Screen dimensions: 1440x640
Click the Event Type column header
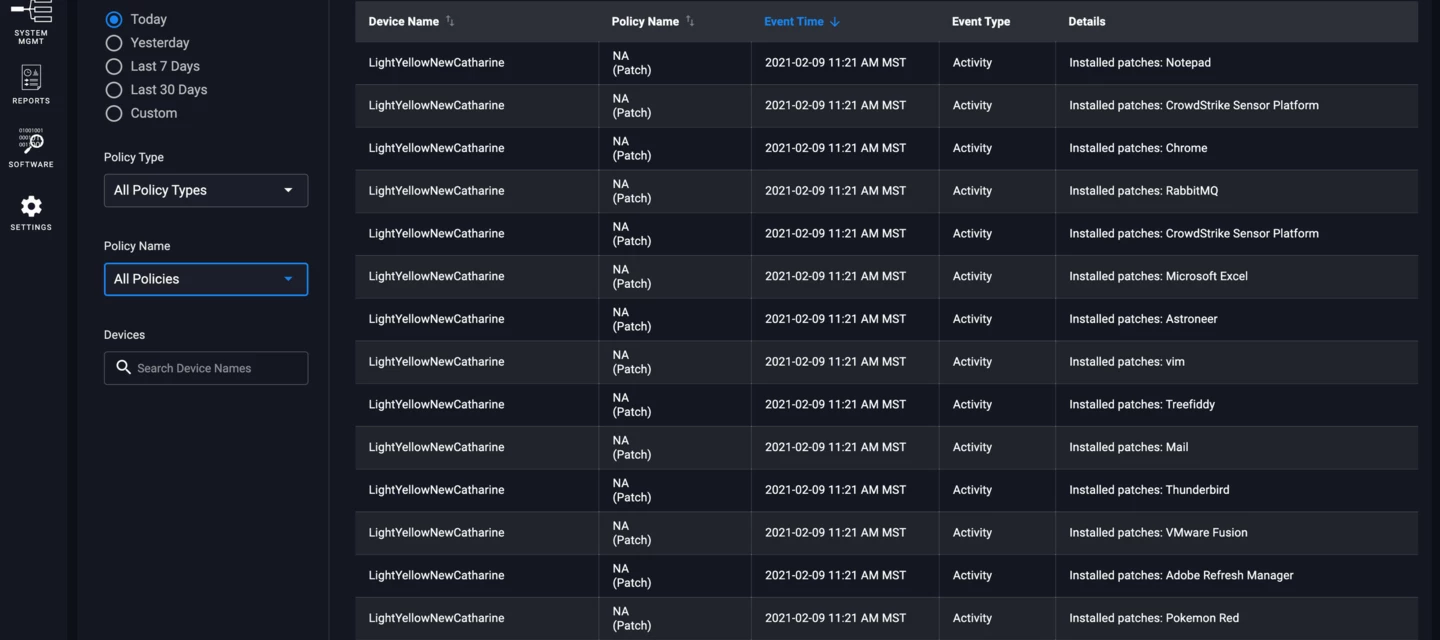tap(981, 21)
